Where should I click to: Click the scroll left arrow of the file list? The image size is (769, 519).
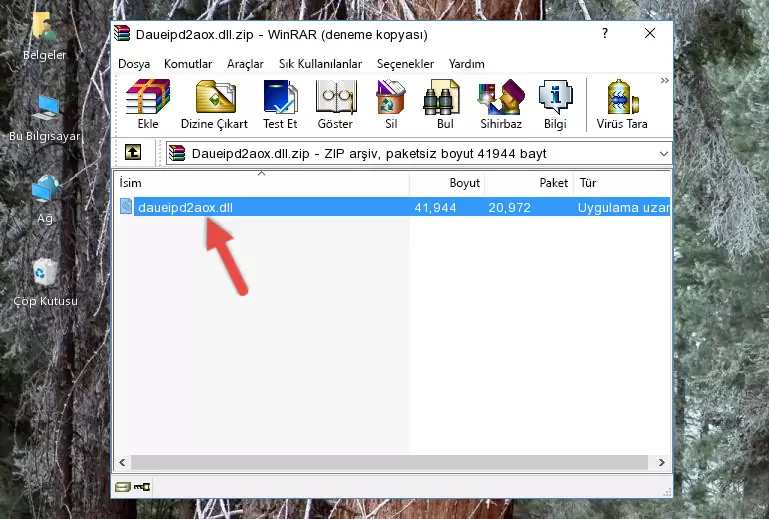[x=122, y=462]
